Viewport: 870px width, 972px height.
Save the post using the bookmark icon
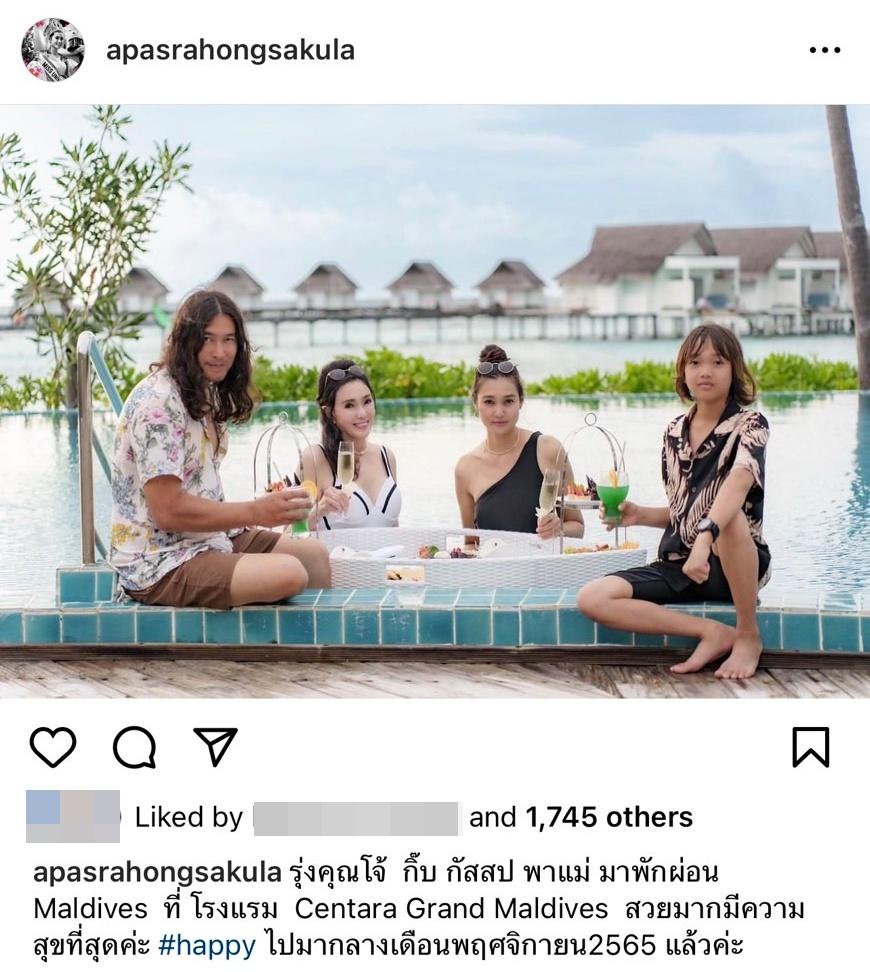810,747
